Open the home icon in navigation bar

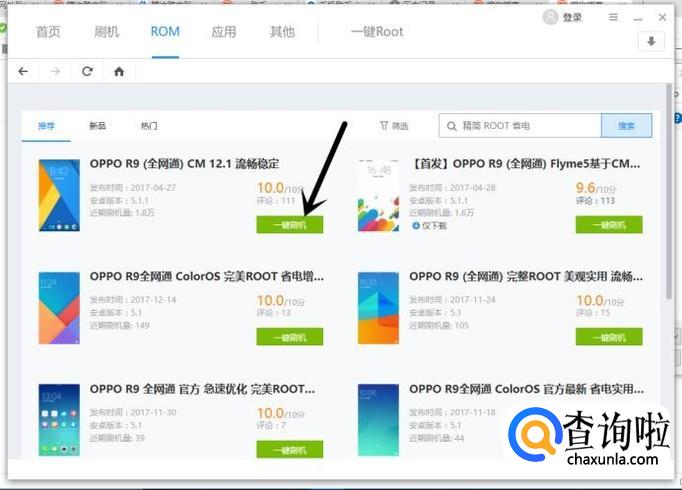(x=119, y=72)
